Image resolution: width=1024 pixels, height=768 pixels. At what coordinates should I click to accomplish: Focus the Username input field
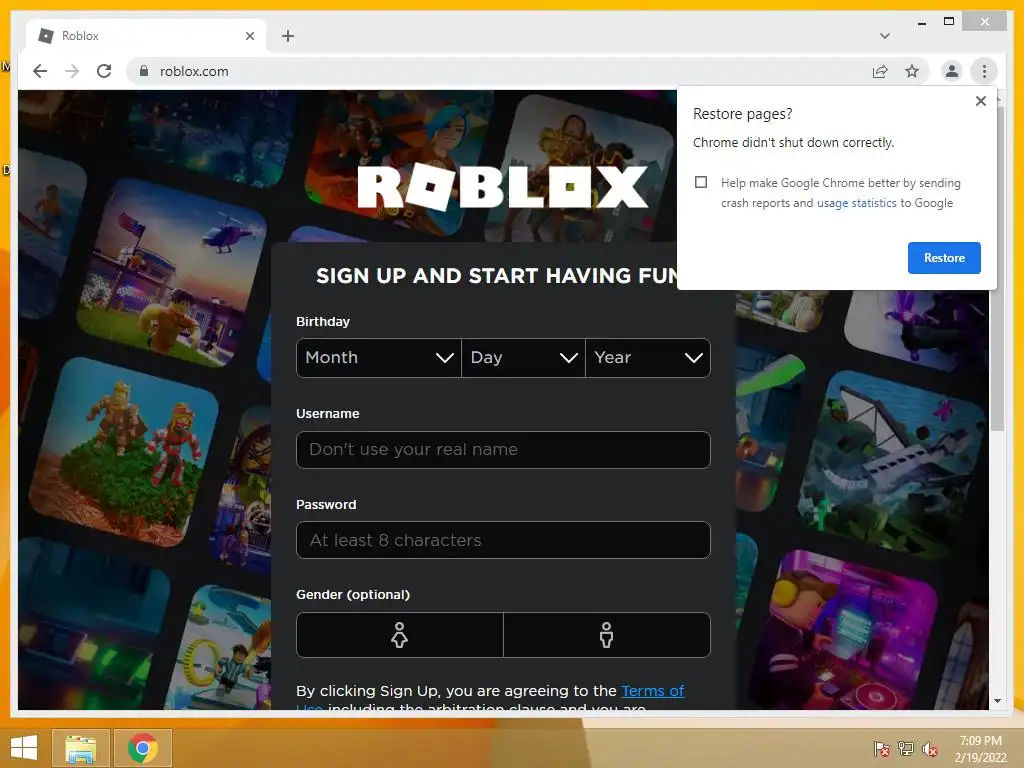(503, 450)
